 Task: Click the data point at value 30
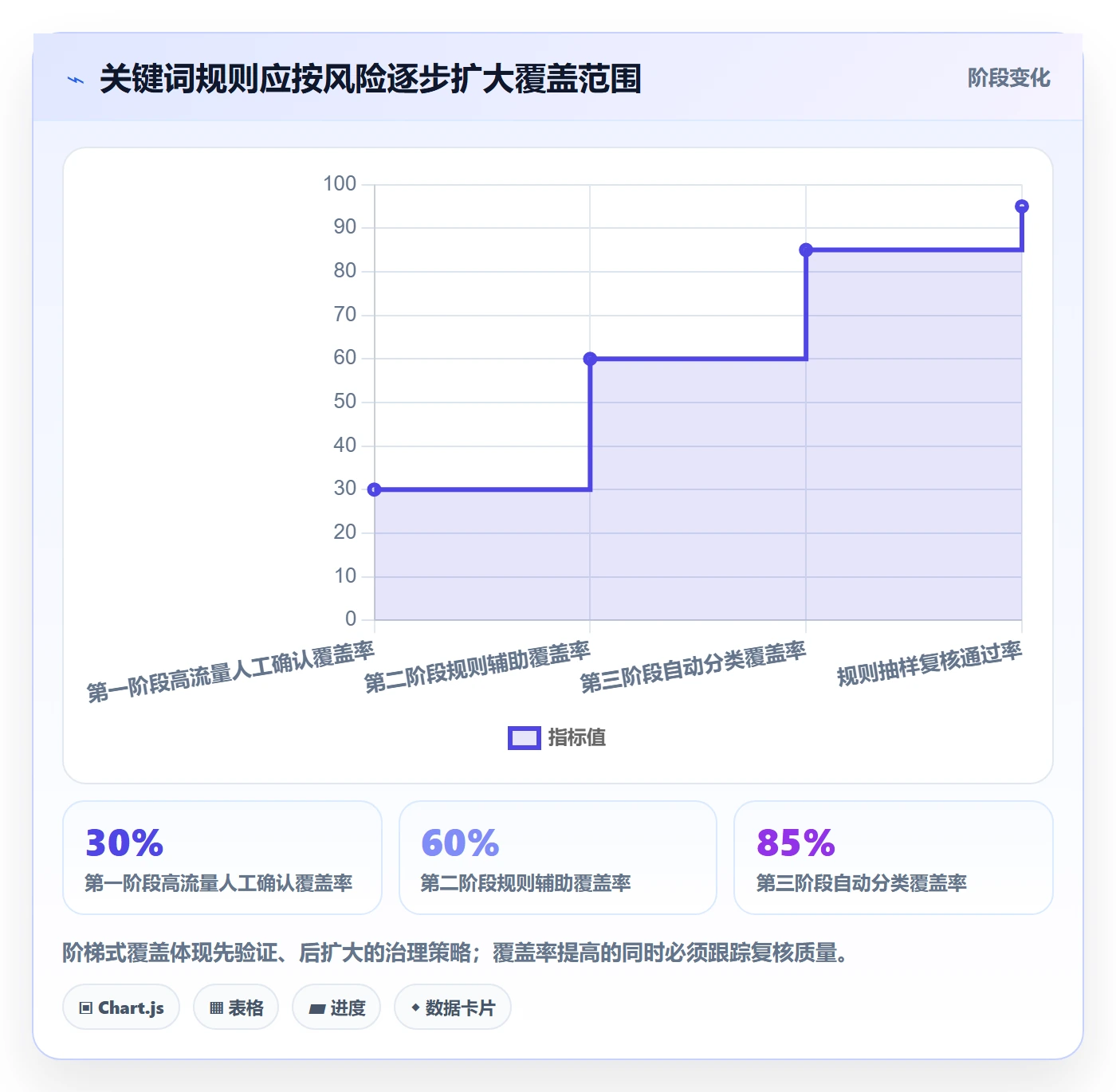pyautogui.click(x=374, y=489)
